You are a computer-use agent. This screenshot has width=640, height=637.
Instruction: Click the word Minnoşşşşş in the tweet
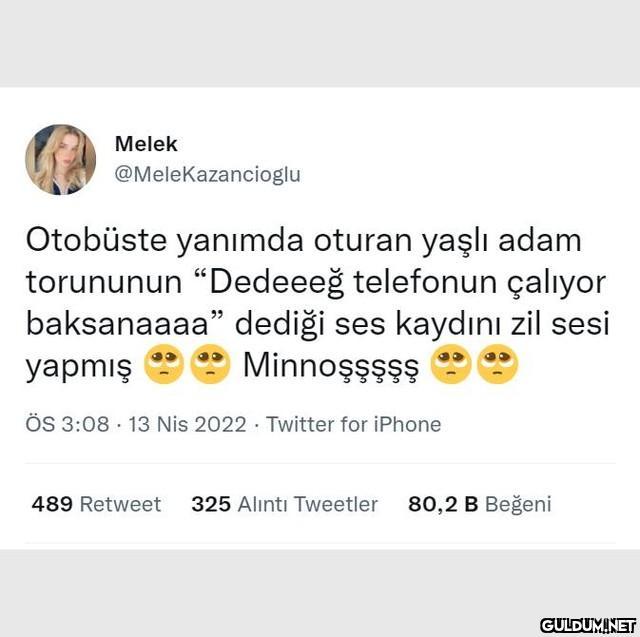331,366
